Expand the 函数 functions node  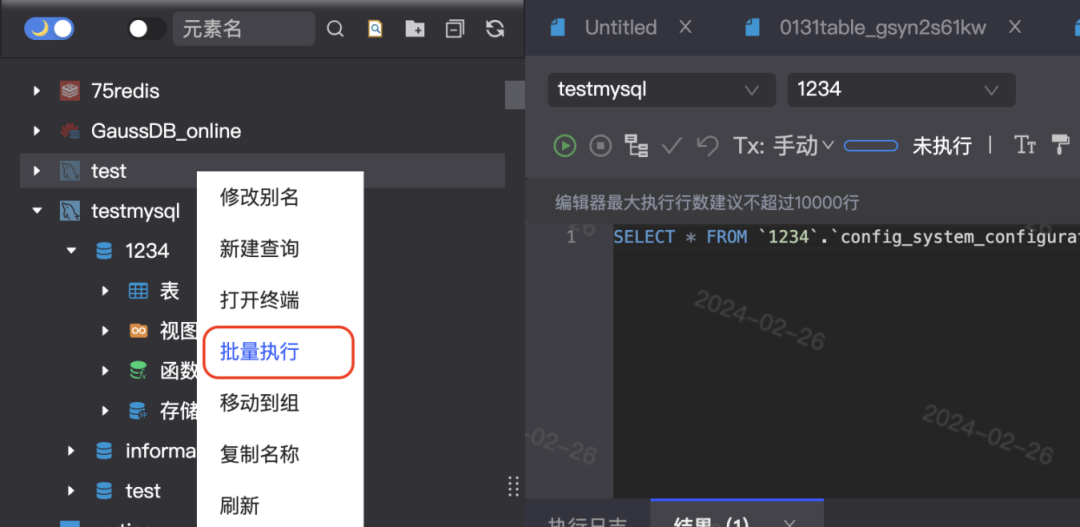point(105,371)
